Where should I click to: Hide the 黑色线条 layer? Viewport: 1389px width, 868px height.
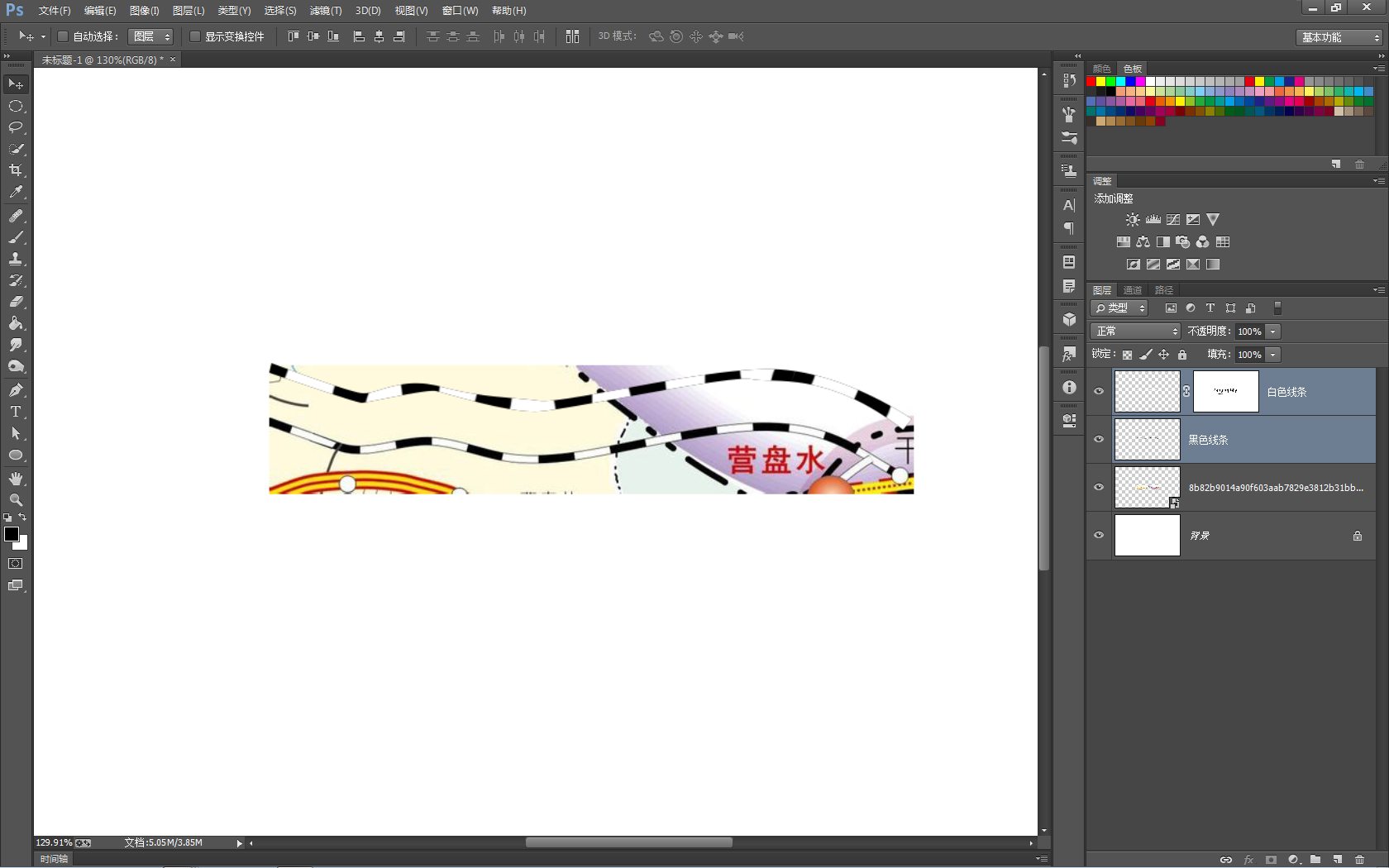1099,439
